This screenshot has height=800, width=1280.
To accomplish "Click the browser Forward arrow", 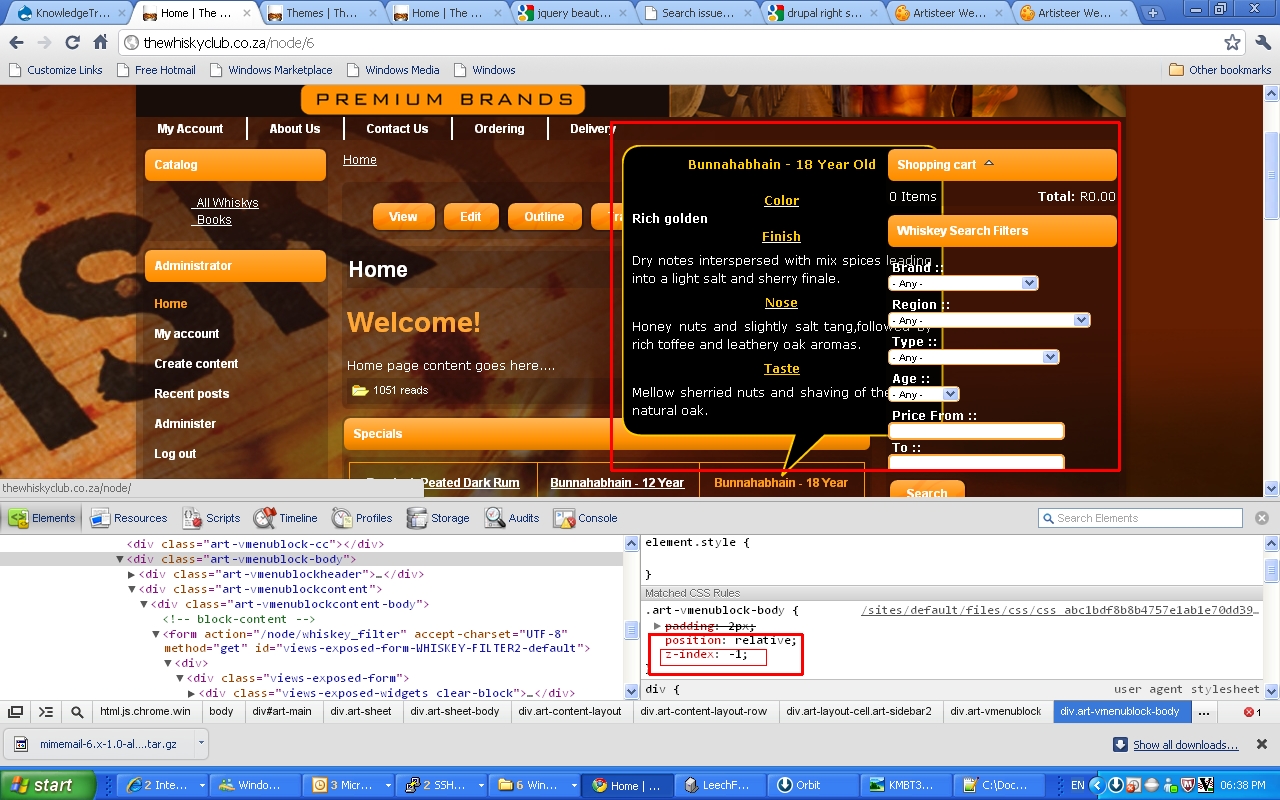I will pos(44,43).
